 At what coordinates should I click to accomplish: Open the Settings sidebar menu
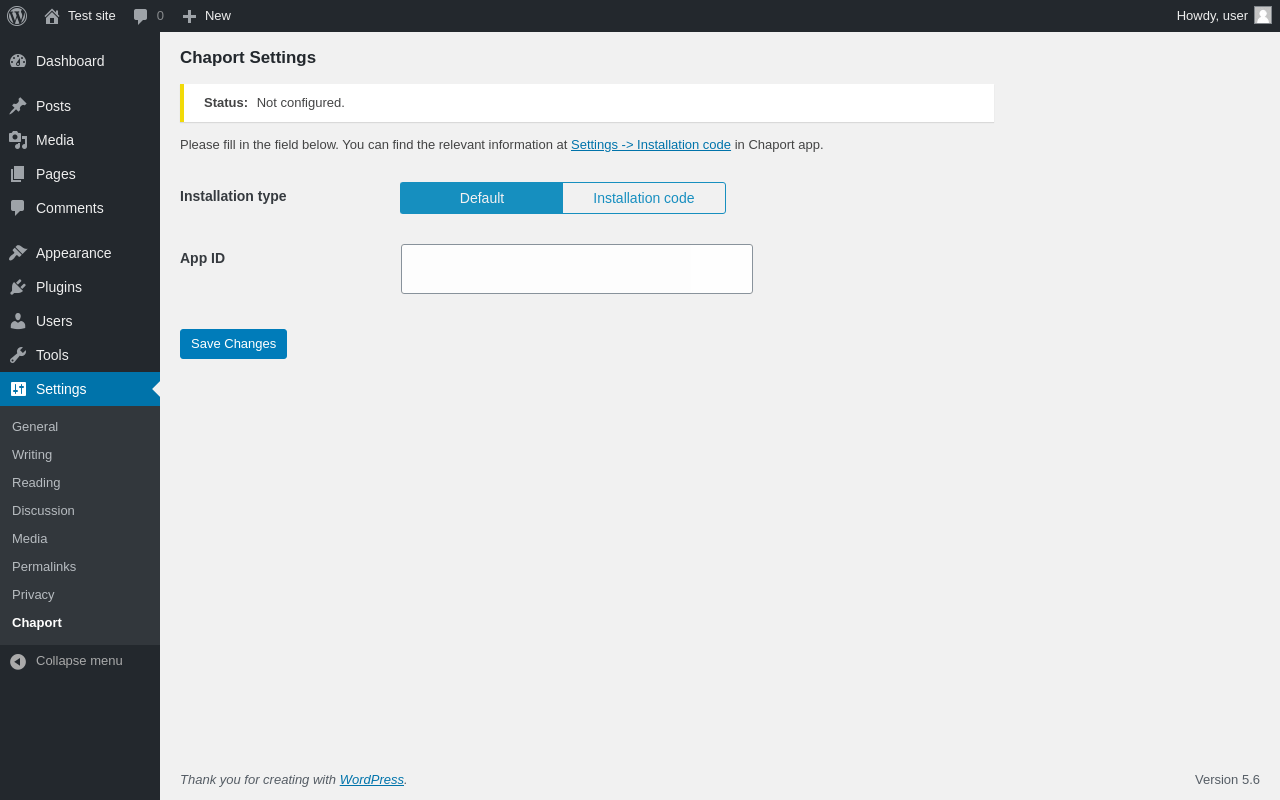coord(61,389)
